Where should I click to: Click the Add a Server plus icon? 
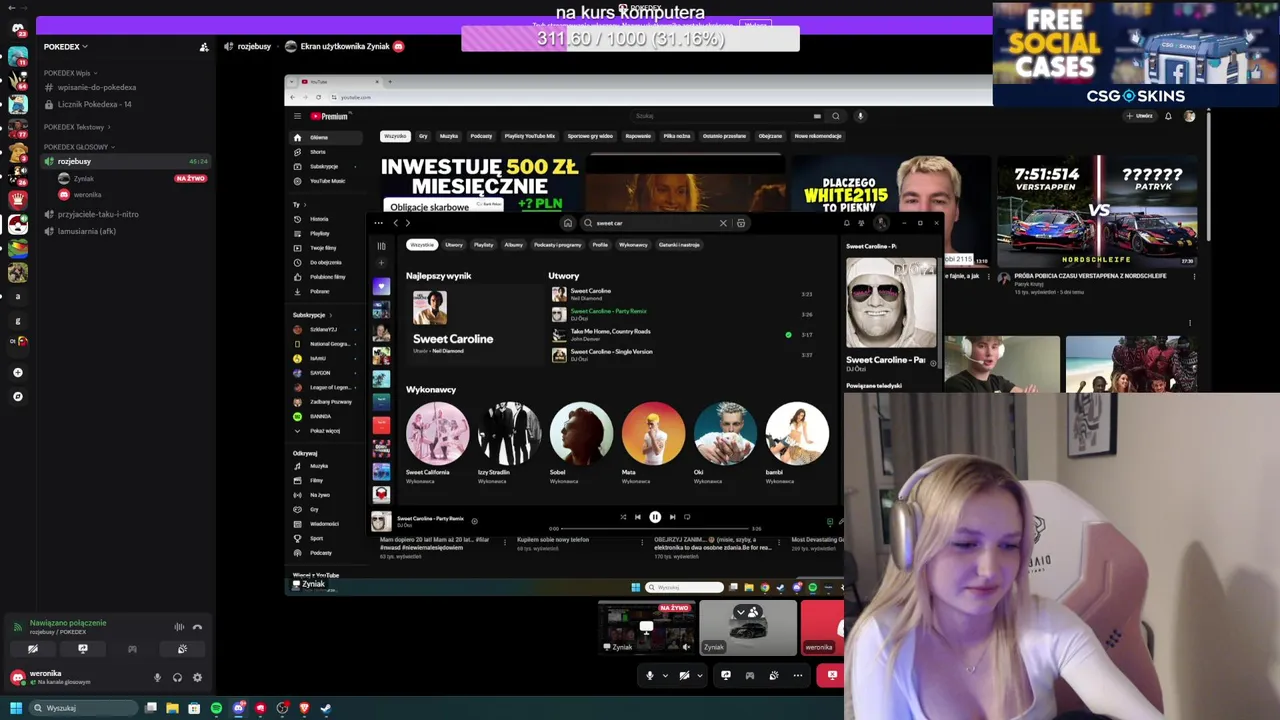click(17, 372)
